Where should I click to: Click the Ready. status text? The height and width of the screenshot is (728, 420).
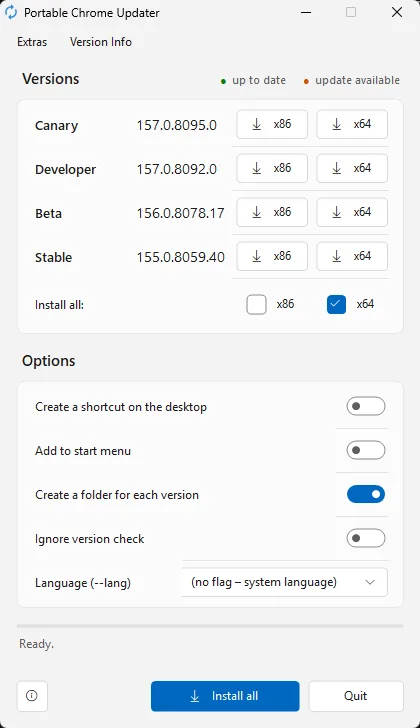point(36,644)
